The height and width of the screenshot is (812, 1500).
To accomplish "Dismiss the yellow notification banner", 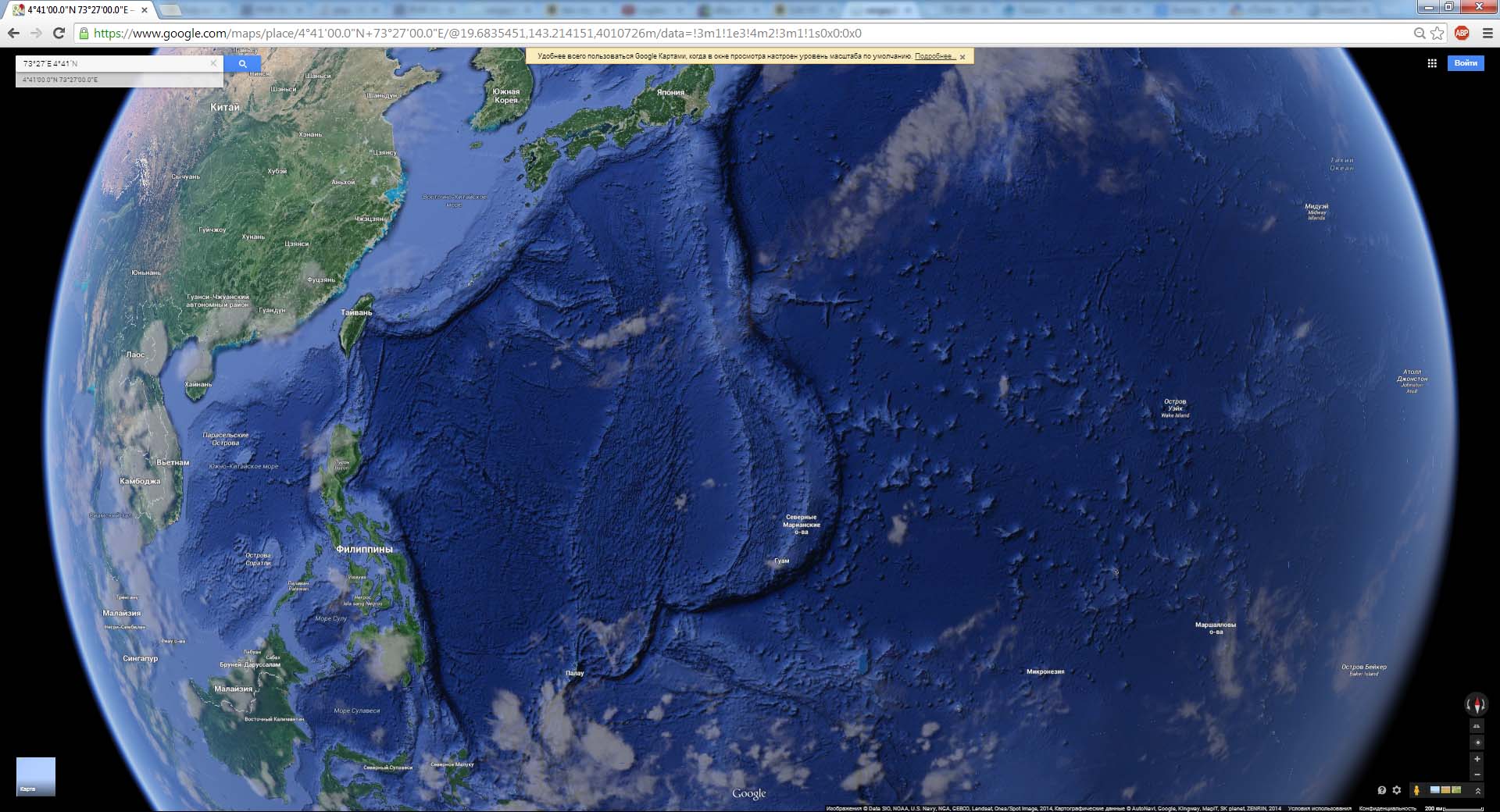I will pyautogui.click(x=962, y=57).
